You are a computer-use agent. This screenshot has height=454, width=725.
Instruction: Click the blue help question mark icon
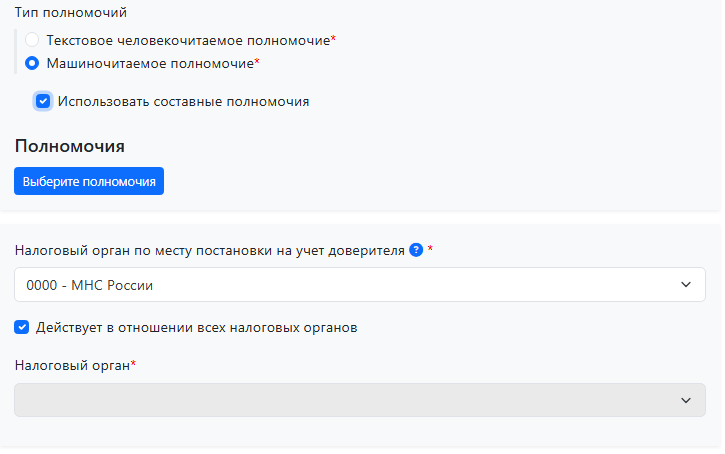pyautogui.click(x=416, y=250)
